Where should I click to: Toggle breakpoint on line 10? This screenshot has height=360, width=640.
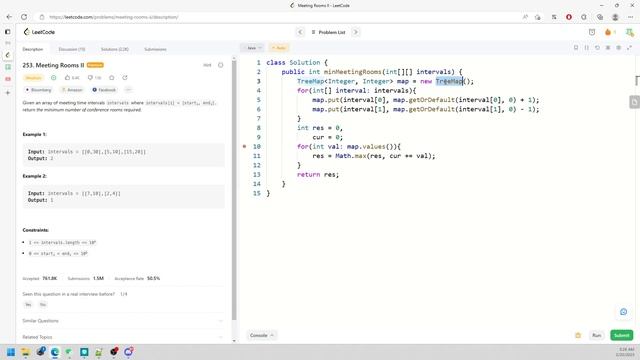[244, 146]
